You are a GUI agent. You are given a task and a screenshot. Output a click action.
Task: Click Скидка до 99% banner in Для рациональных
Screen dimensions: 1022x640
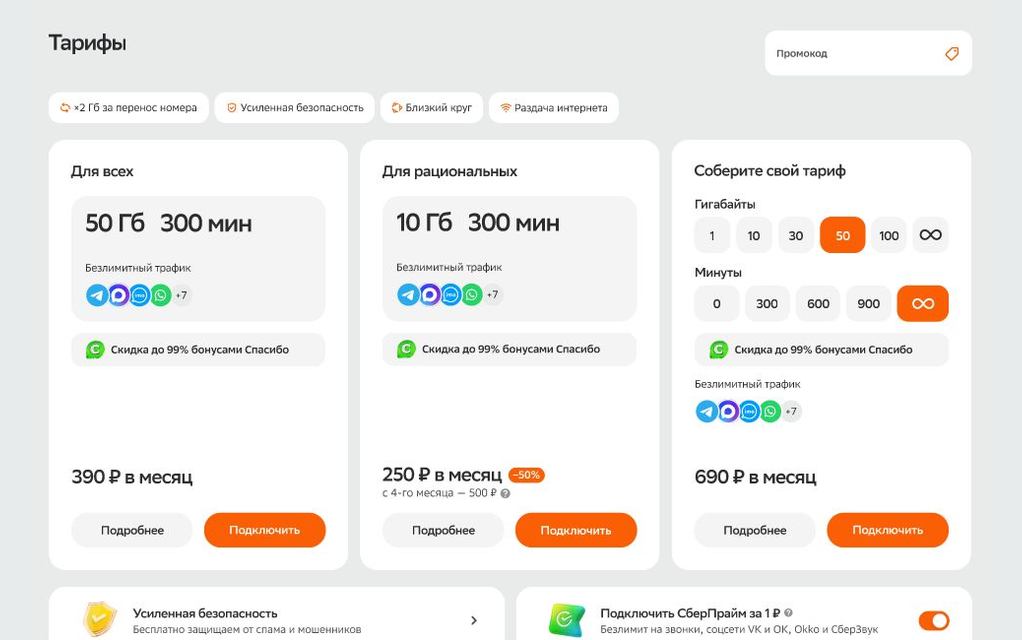click(509, 349)
